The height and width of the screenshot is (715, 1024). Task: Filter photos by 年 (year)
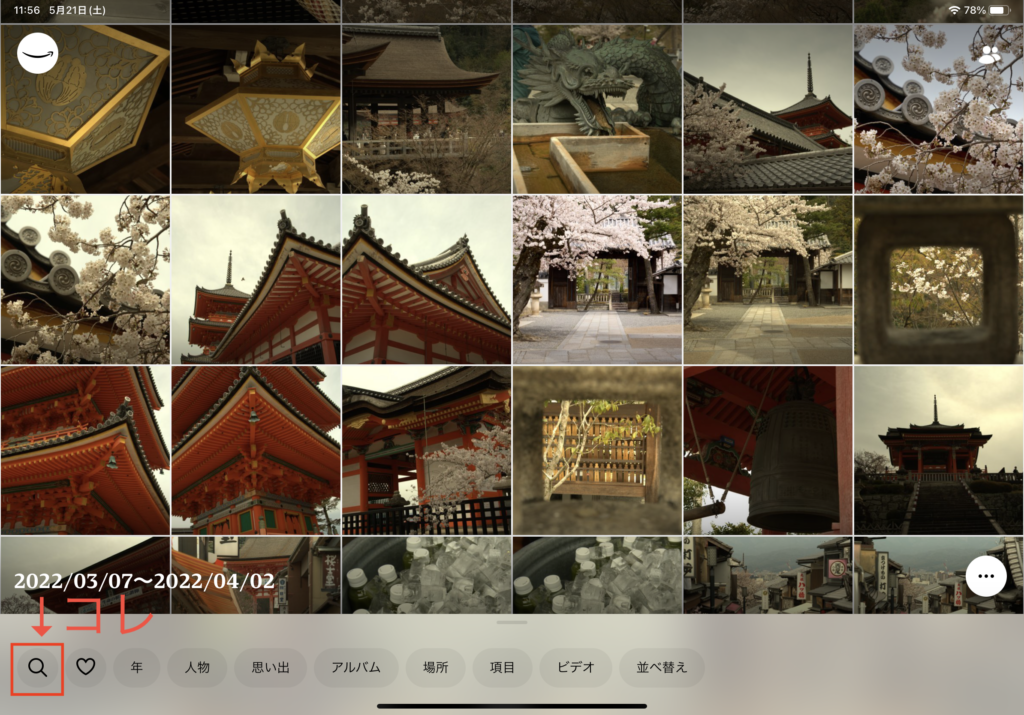tap(137, 667)
